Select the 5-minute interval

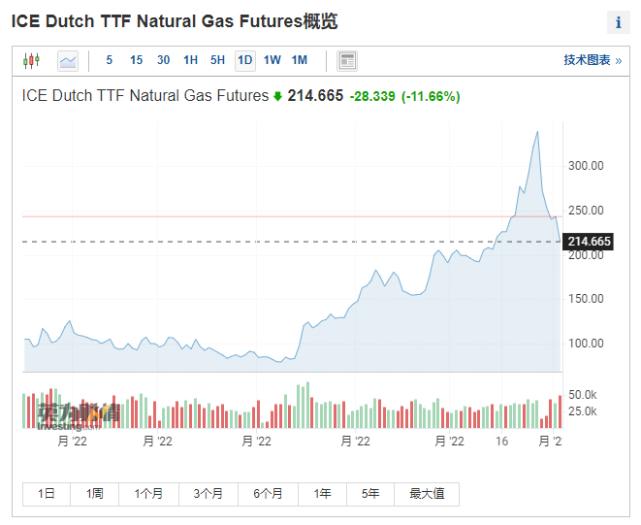(109, 60)
